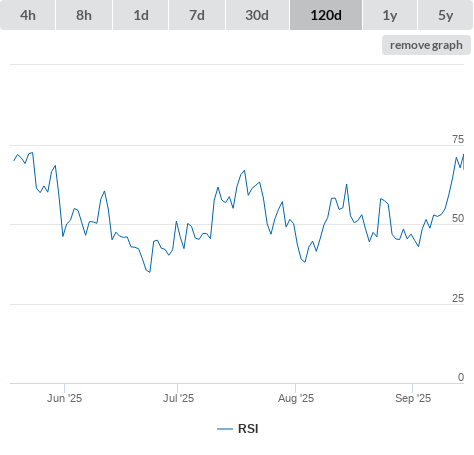Click the Sep '25 axis label
Screen dimensions: 474x455
click(413, 398)
